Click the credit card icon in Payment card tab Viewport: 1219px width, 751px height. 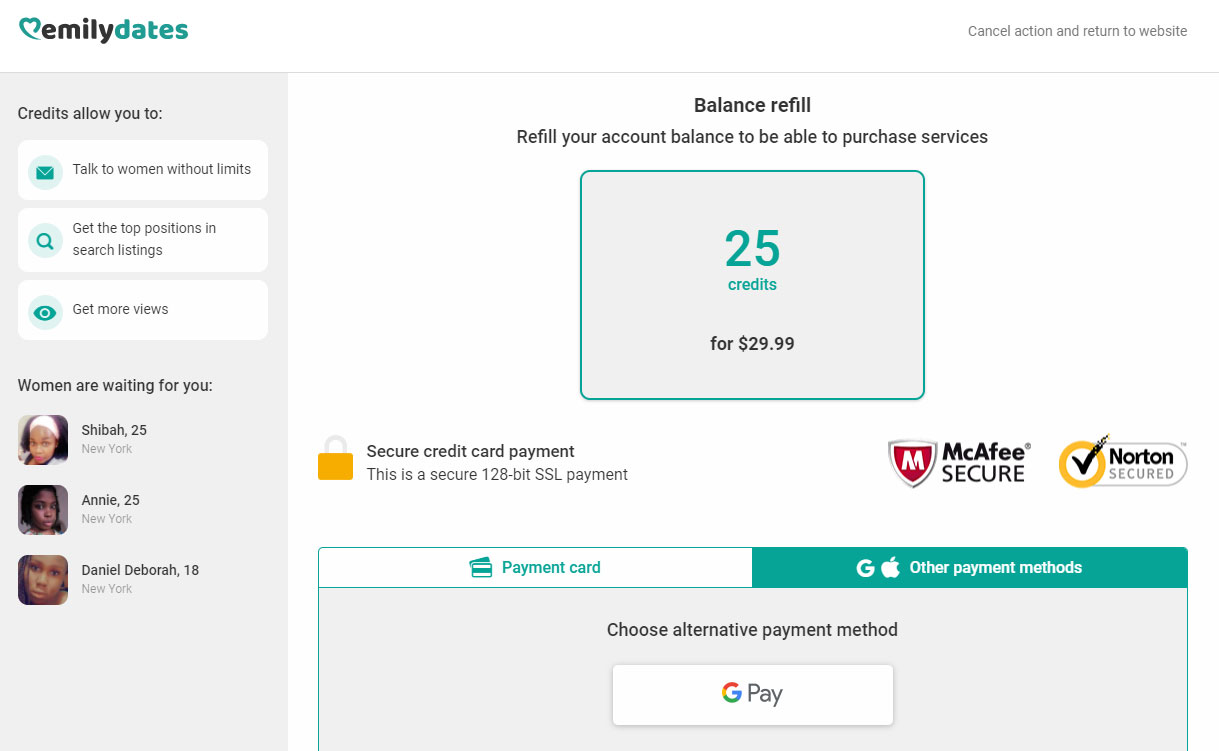pyautogui.click(x=480, y=568)
